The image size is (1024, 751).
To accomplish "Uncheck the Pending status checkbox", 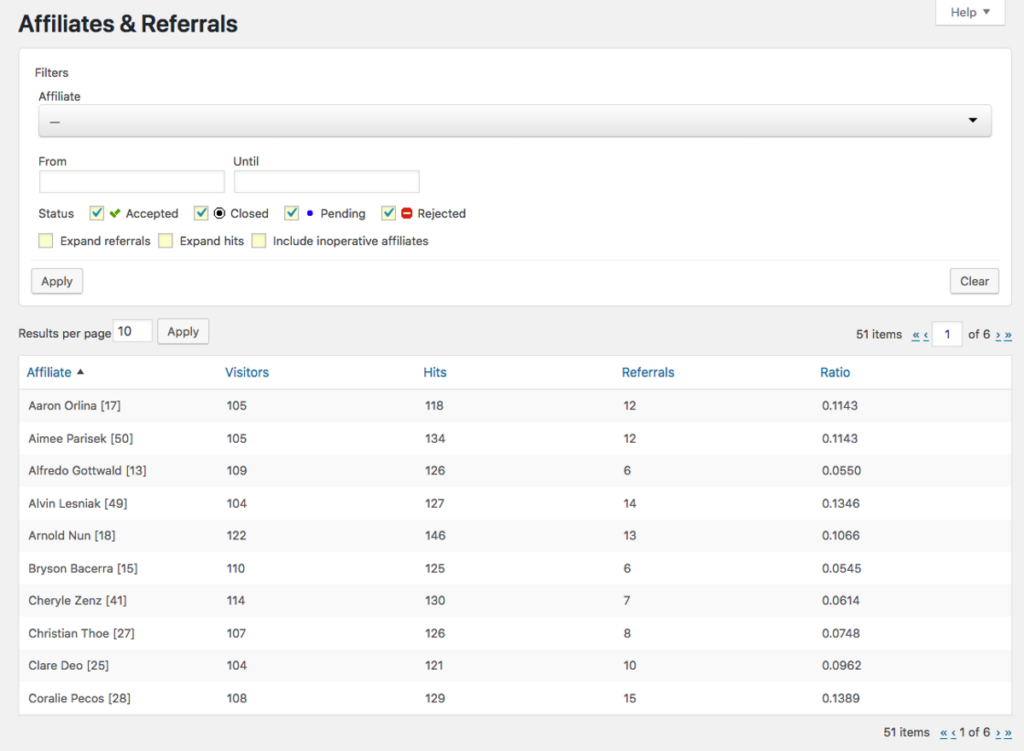I will pos(291,213).
